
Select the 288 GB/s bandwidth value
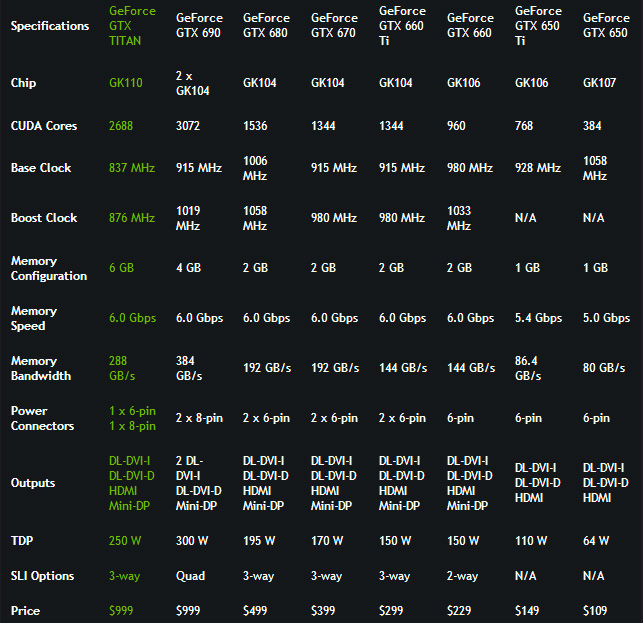tap(122, 369)
